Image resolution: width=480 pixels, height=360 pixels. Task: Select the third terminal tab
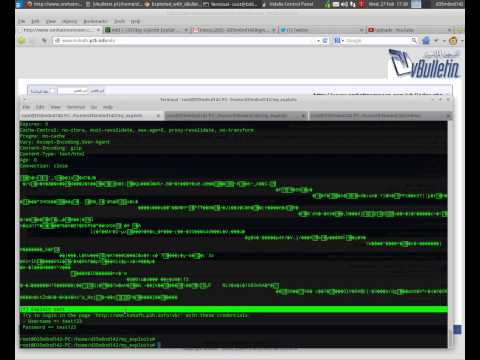tap(380, 116)
